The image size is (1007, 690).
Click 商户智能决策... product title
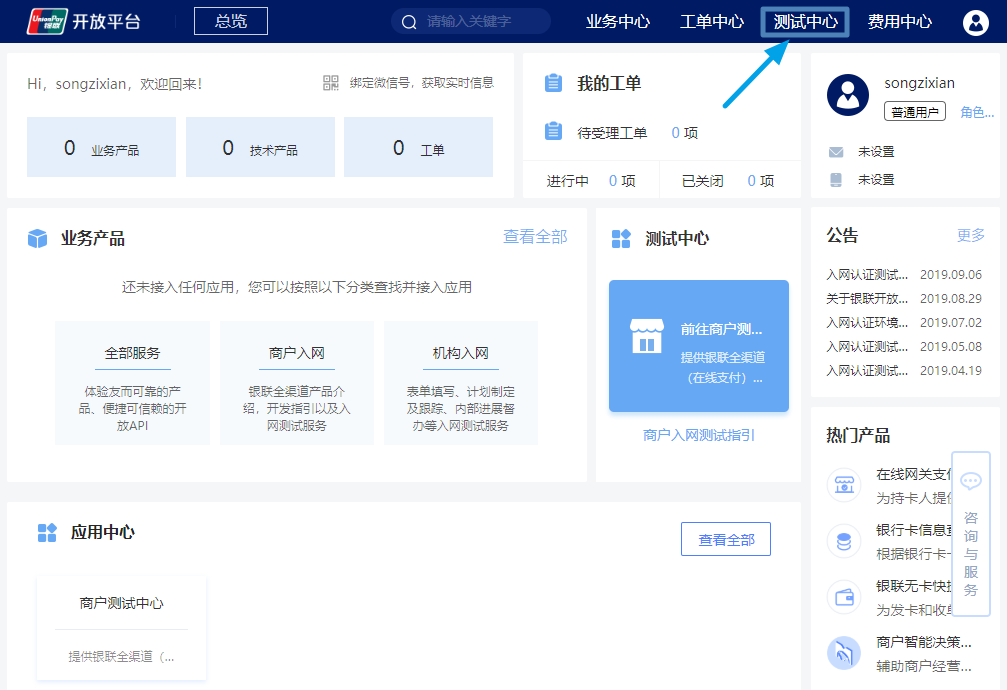tap(924, 642)
